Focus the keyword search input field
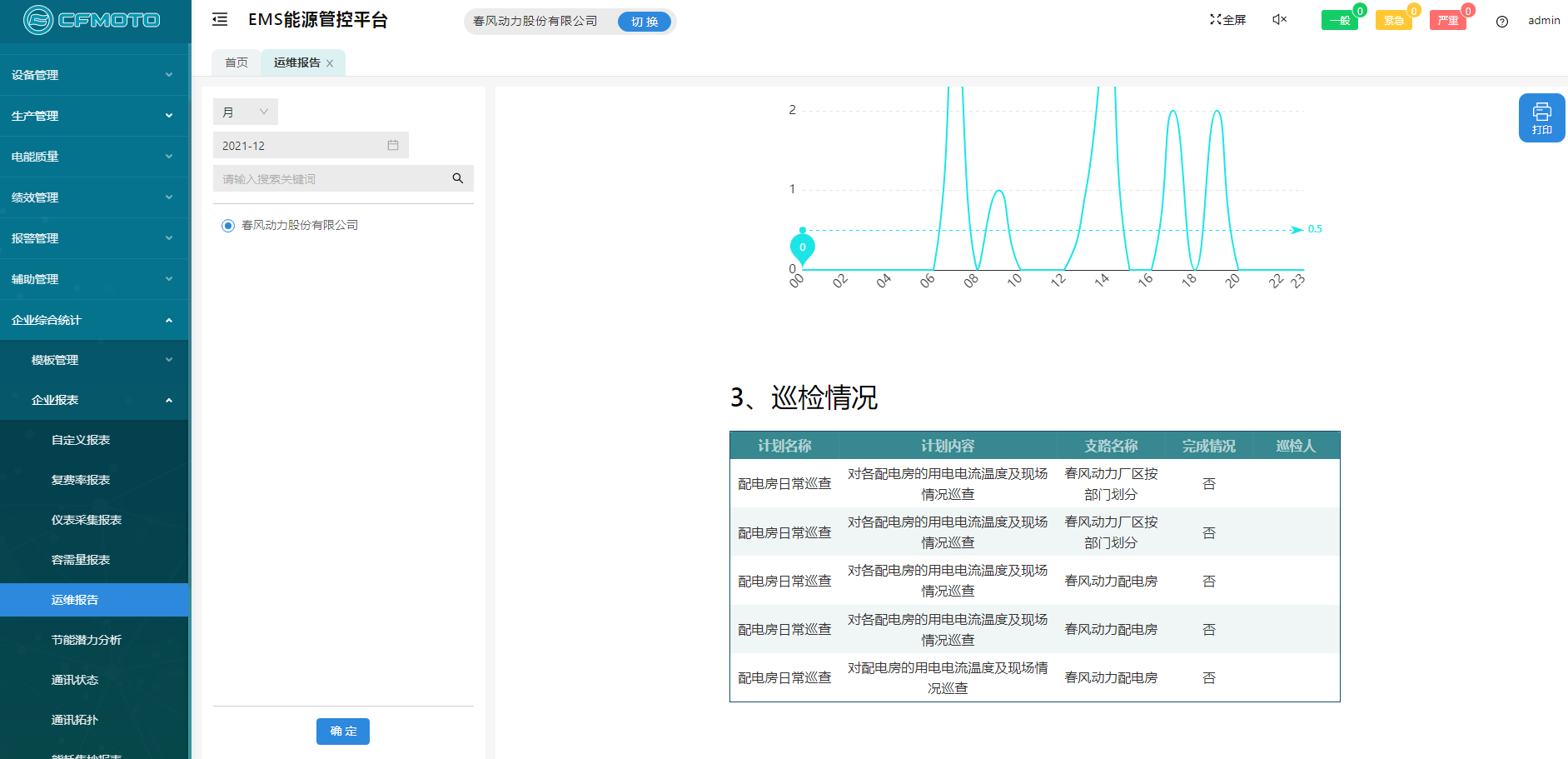Screen dimensions: 1568x759 pyautogui.click(x=333, y=178)
